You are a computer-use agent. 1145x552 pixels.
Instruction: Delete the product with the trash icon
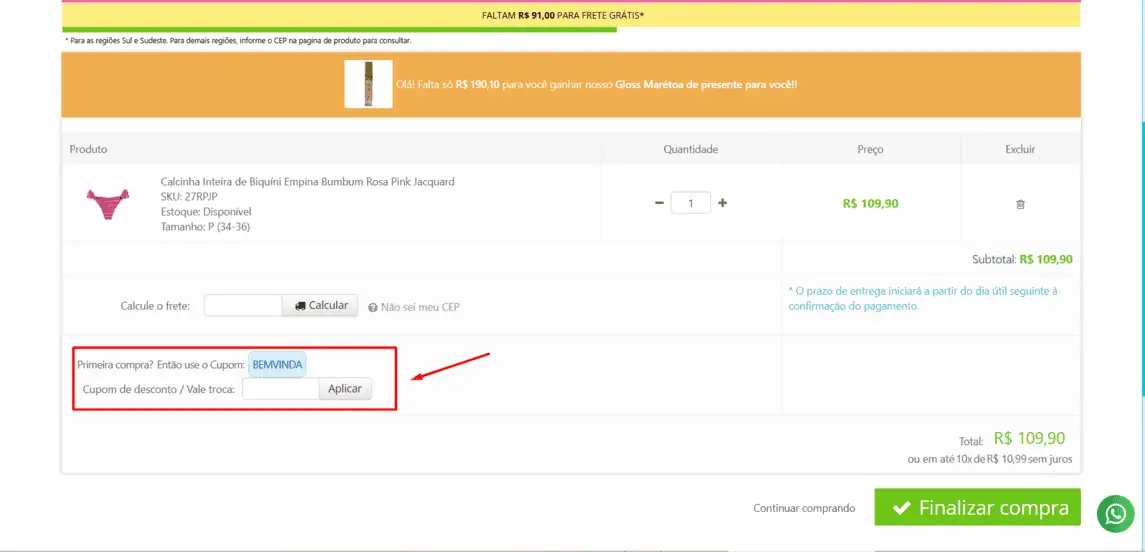[x=1020, y=204]
